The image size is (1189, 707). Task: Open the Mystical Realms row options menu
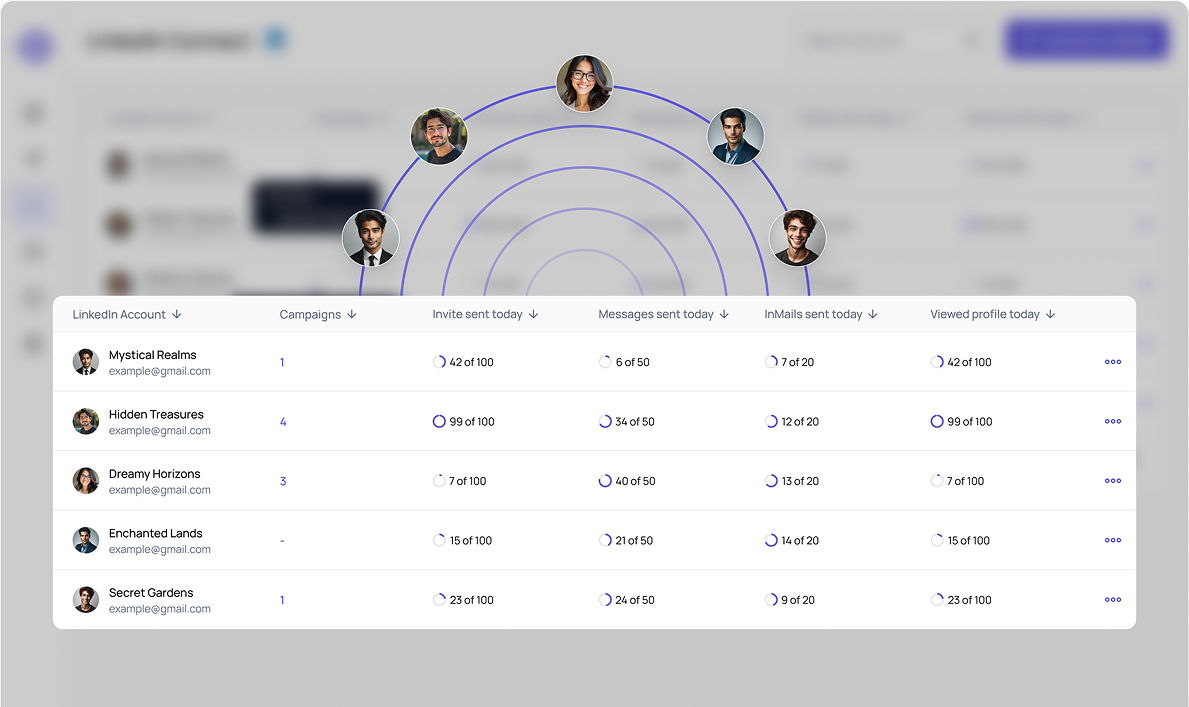pyautogui.click(x=1112, y=362)
